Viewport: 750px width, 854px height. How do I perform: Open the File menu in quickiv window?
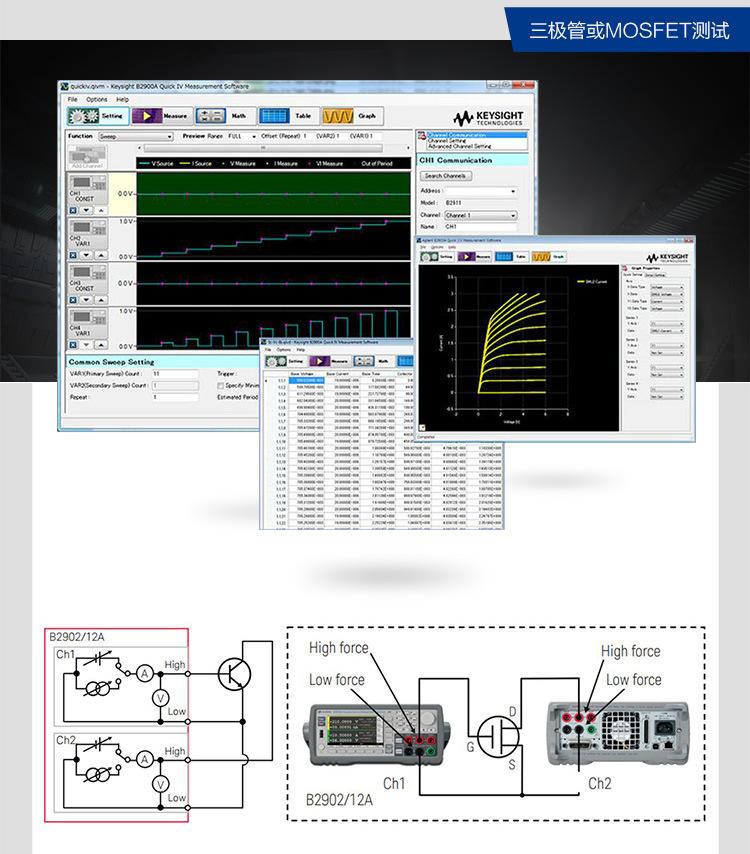72,100
